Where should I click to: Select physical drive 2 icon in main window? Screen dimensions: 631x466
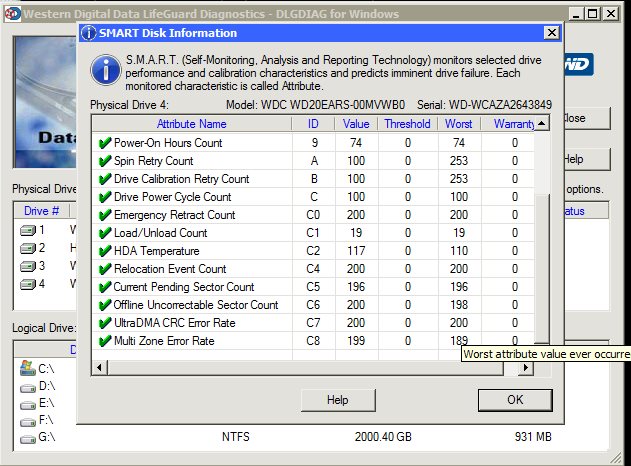point(28,249)
